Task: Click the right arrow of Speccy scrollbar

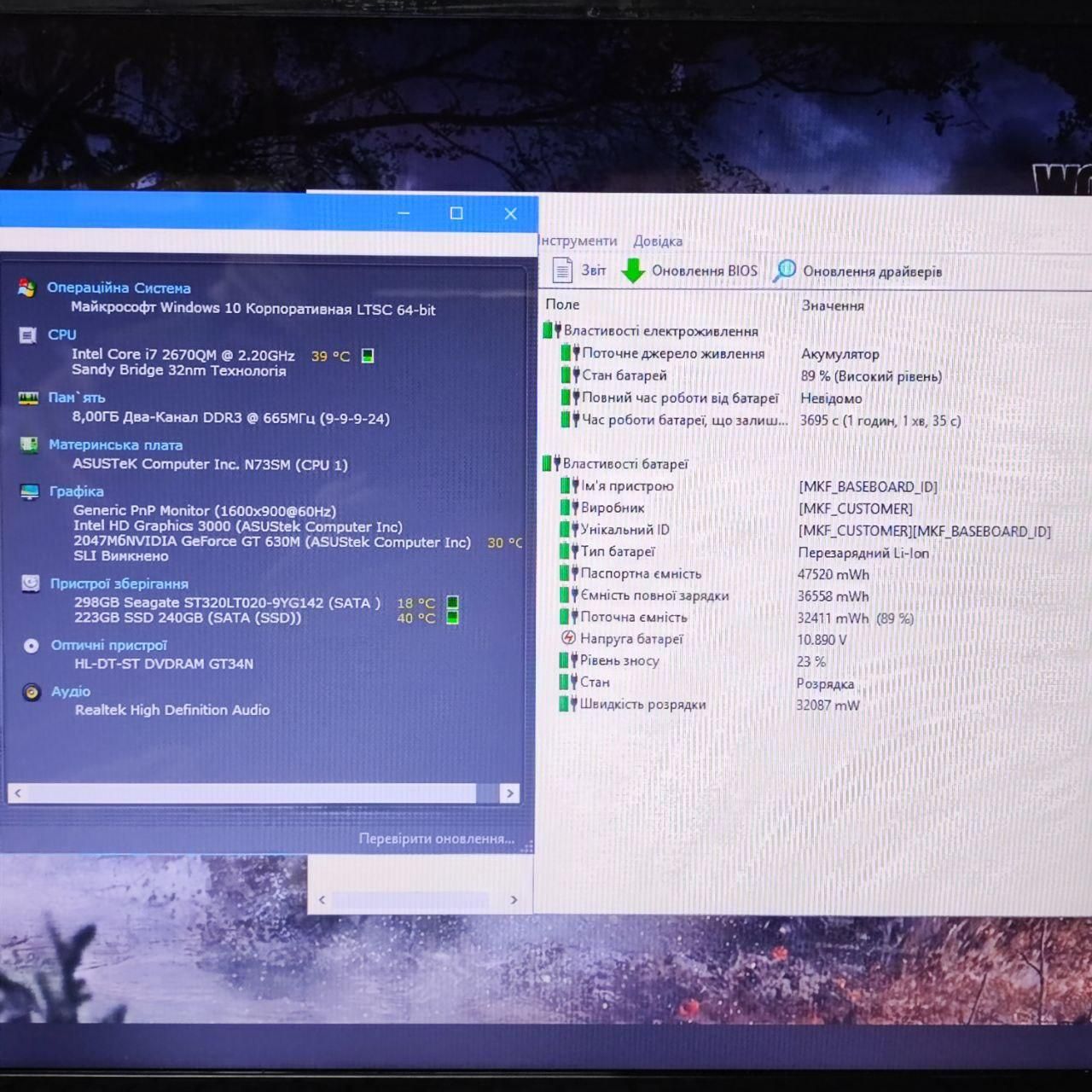Action: [510, 793]
